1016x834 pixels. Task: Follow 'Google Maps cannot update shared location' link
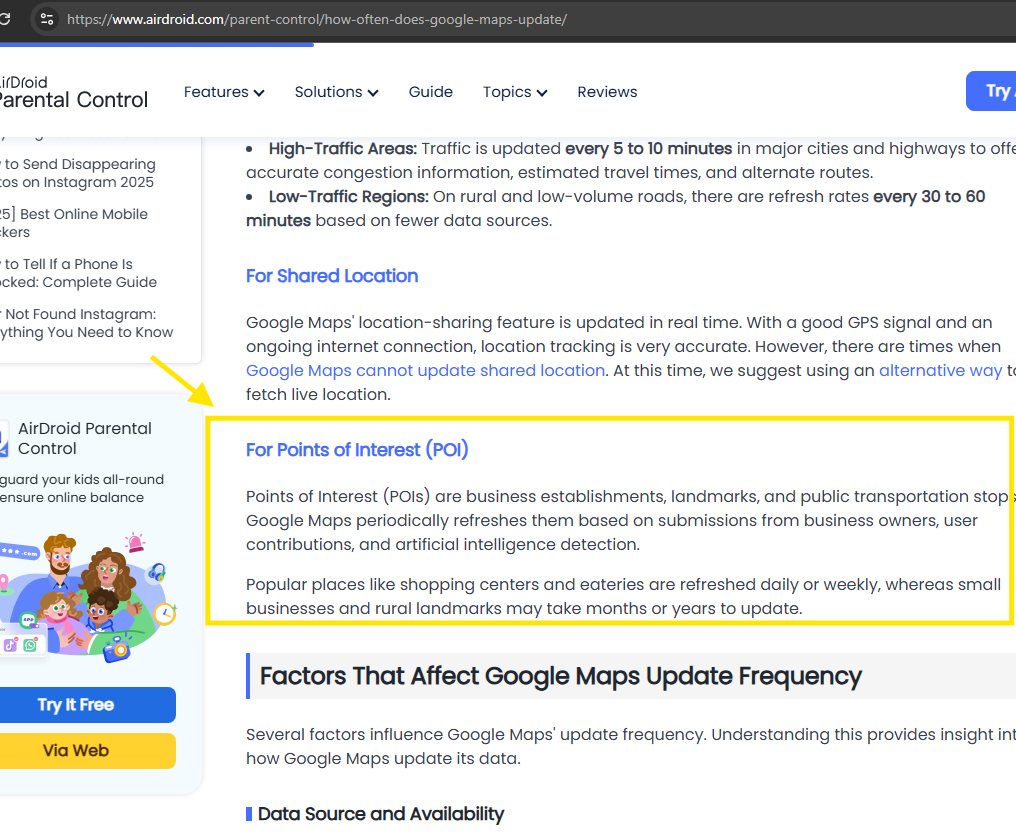coord(425,370)
